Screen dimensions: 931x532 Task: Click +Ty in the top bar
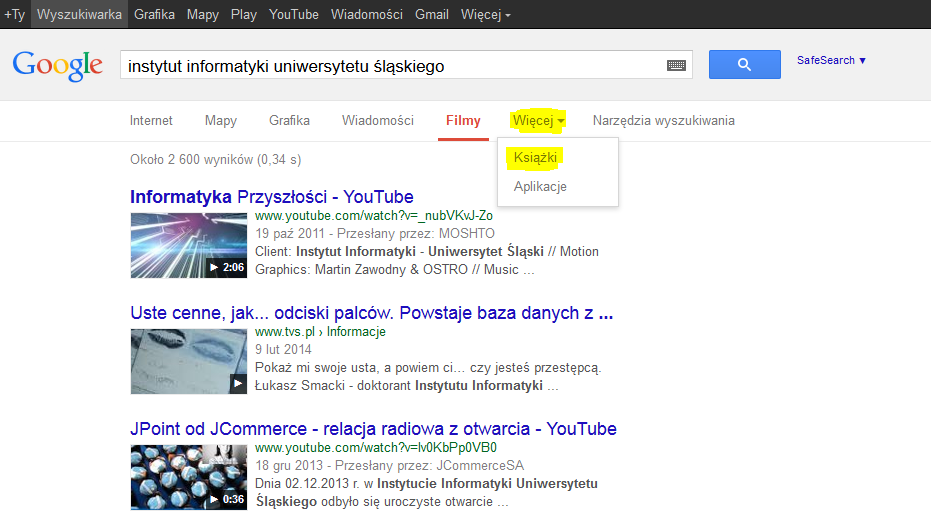tap(15, 14)
